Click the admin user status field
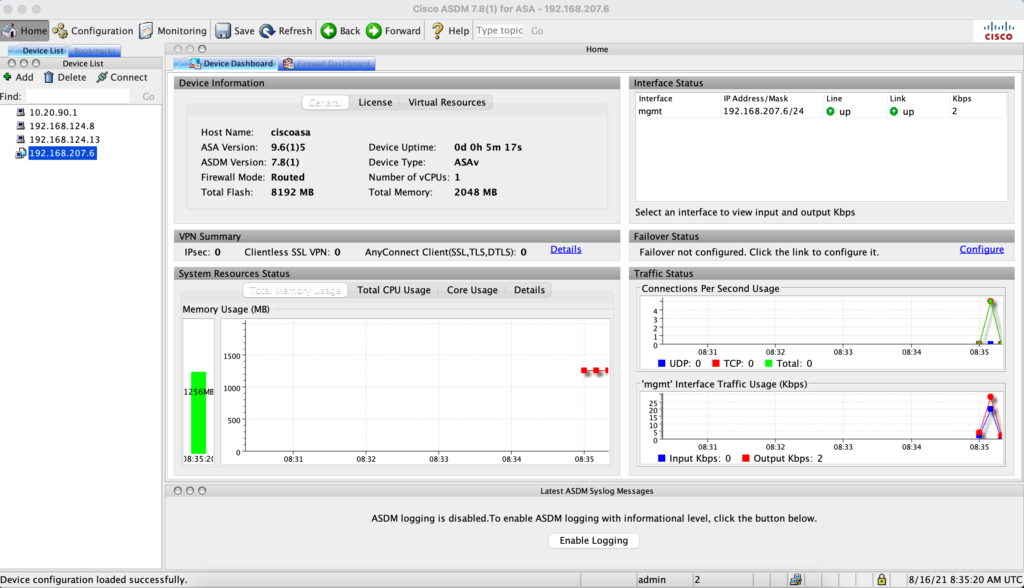1024x588 pixels. click(664, 580)
